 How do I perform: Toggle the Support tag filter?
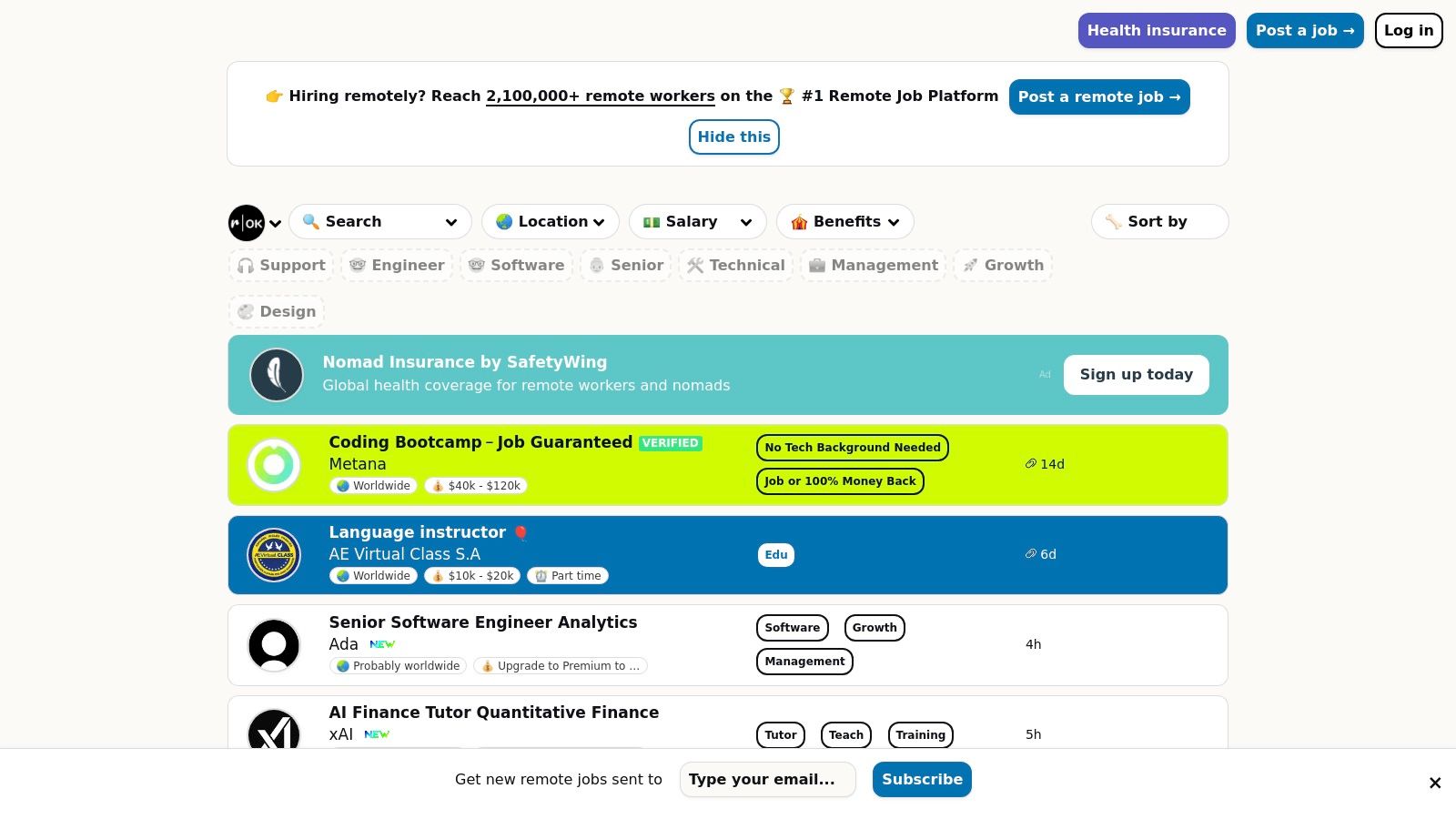coord(281,266)
